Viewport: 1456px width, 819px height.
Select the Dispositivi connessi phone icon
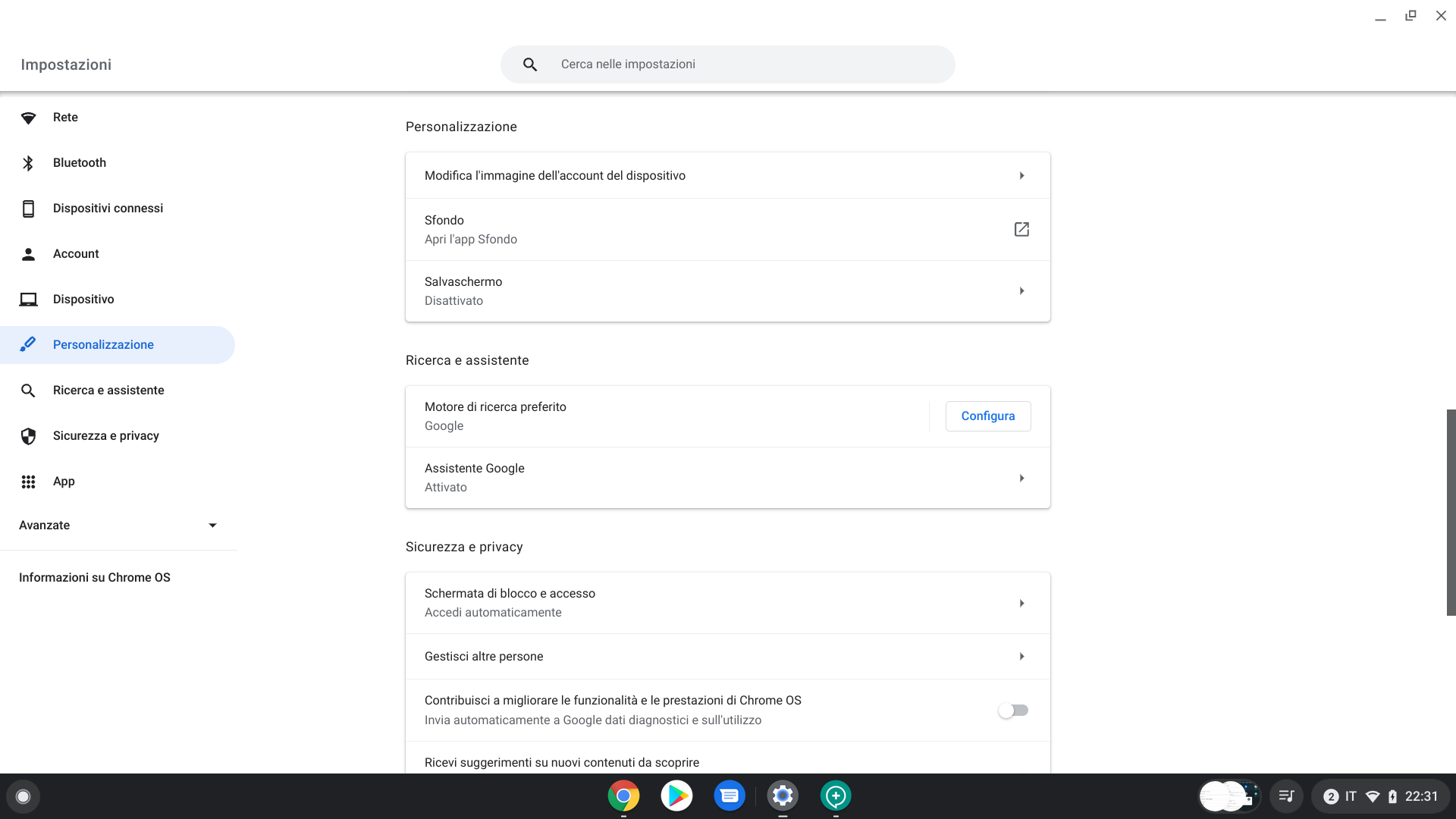click(x=28, y=209)
